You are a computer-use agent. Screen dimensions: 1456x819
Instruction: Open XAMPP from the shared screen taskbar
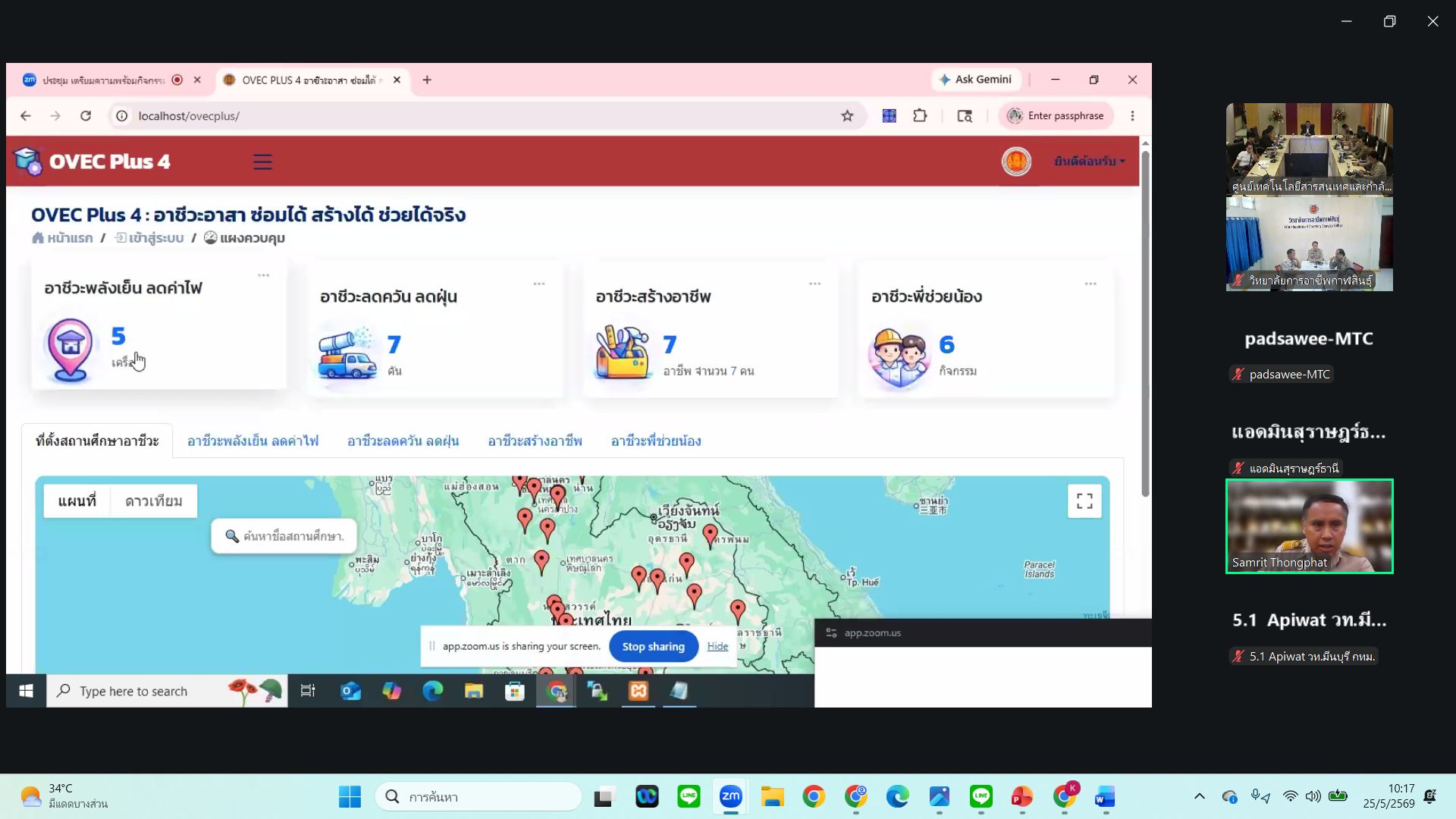(639, 691)
